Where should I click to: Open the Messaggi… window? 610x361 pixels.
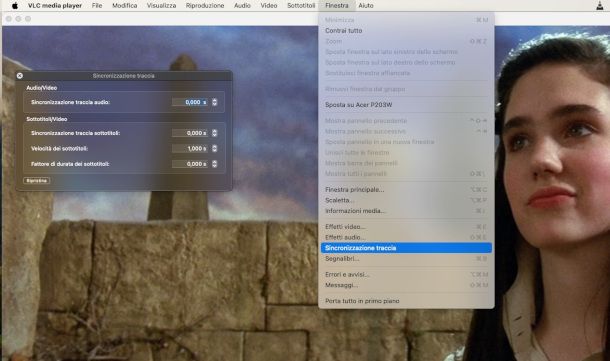tap(406, 285)
